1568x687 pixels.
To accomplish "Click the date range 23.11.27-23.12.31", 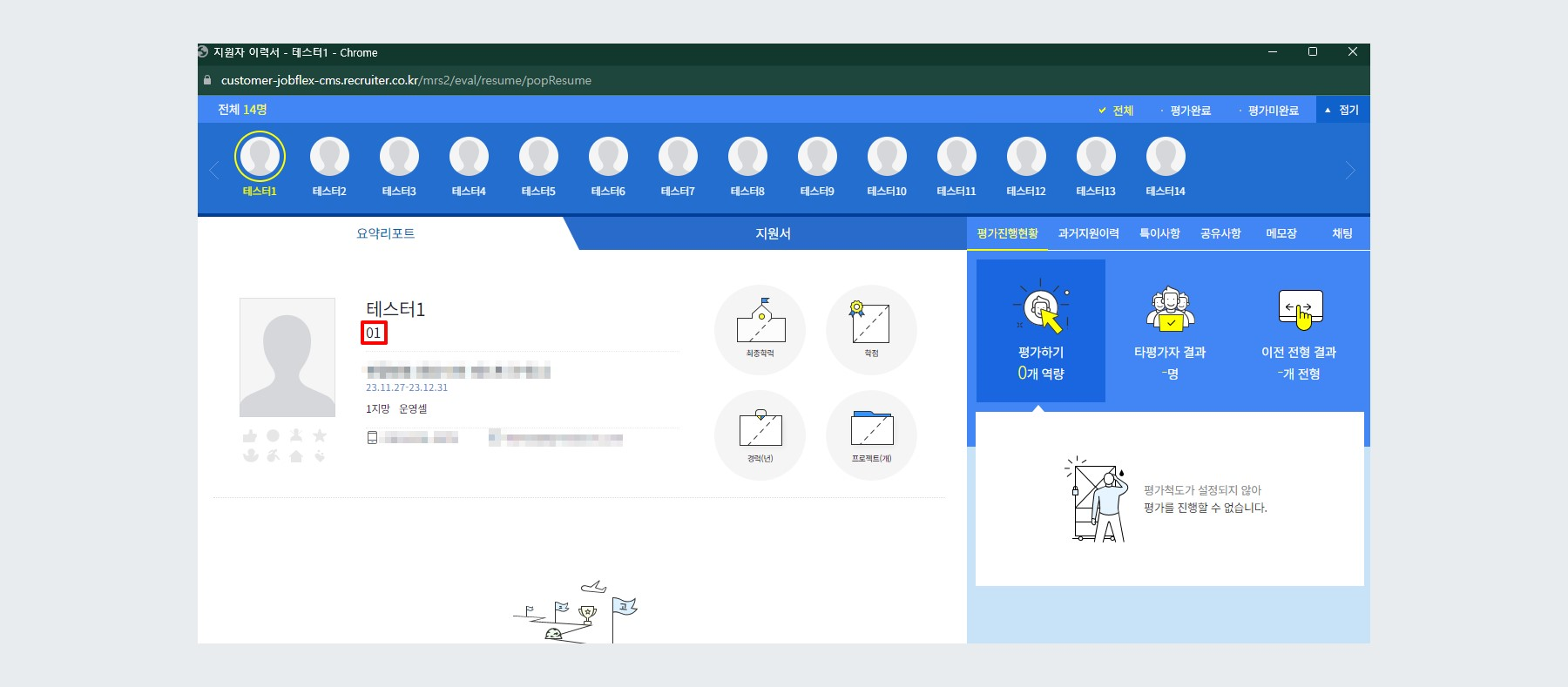I will [x=407, y=387].
